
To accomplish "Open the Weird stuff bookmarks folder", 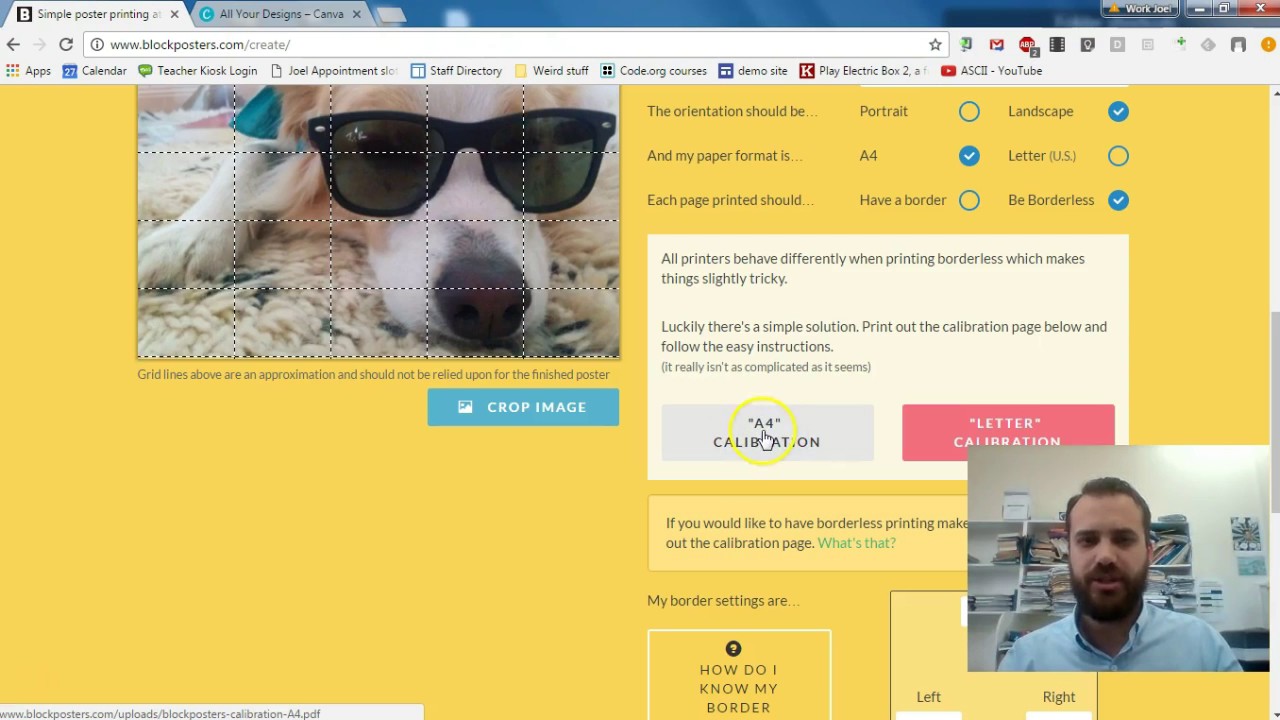I will (x=551, y=71).
